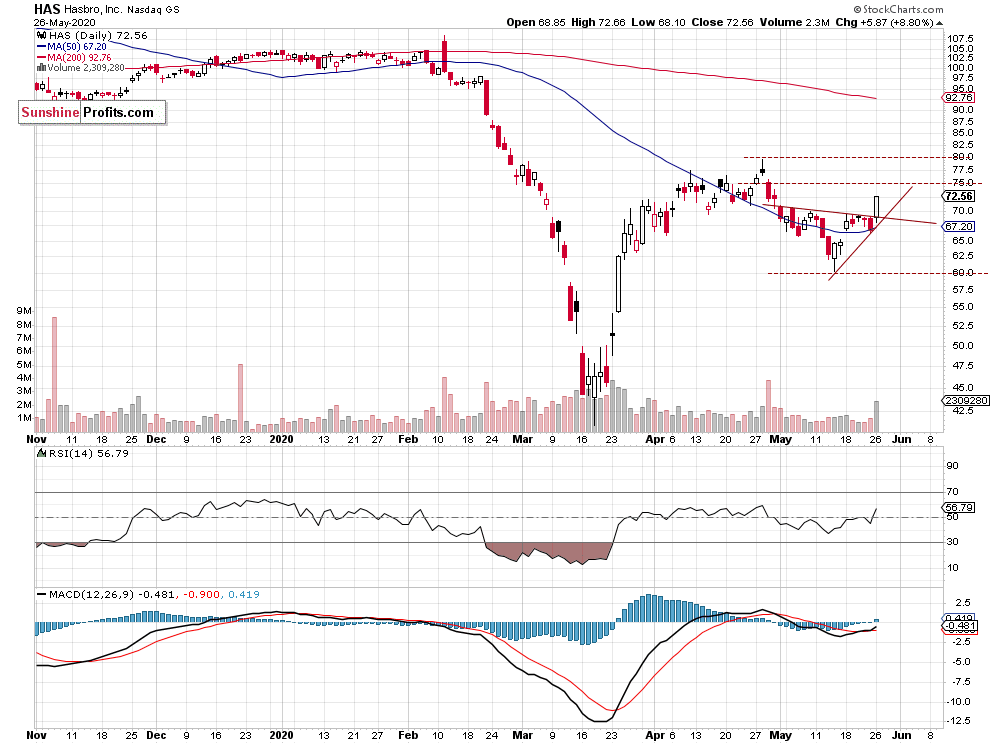Viewport: 990px width, 744px height.
Task: Click the volume bars icon in legend
Action: pyautogui.click(x=42, y=68)
